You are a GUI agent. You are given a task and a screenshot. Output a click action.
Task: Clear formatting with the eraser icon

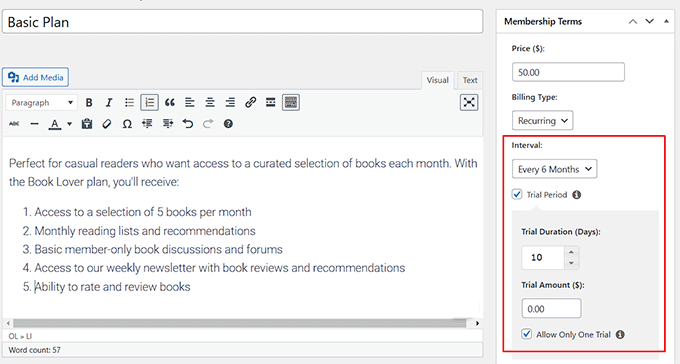(x=107, y=124)
